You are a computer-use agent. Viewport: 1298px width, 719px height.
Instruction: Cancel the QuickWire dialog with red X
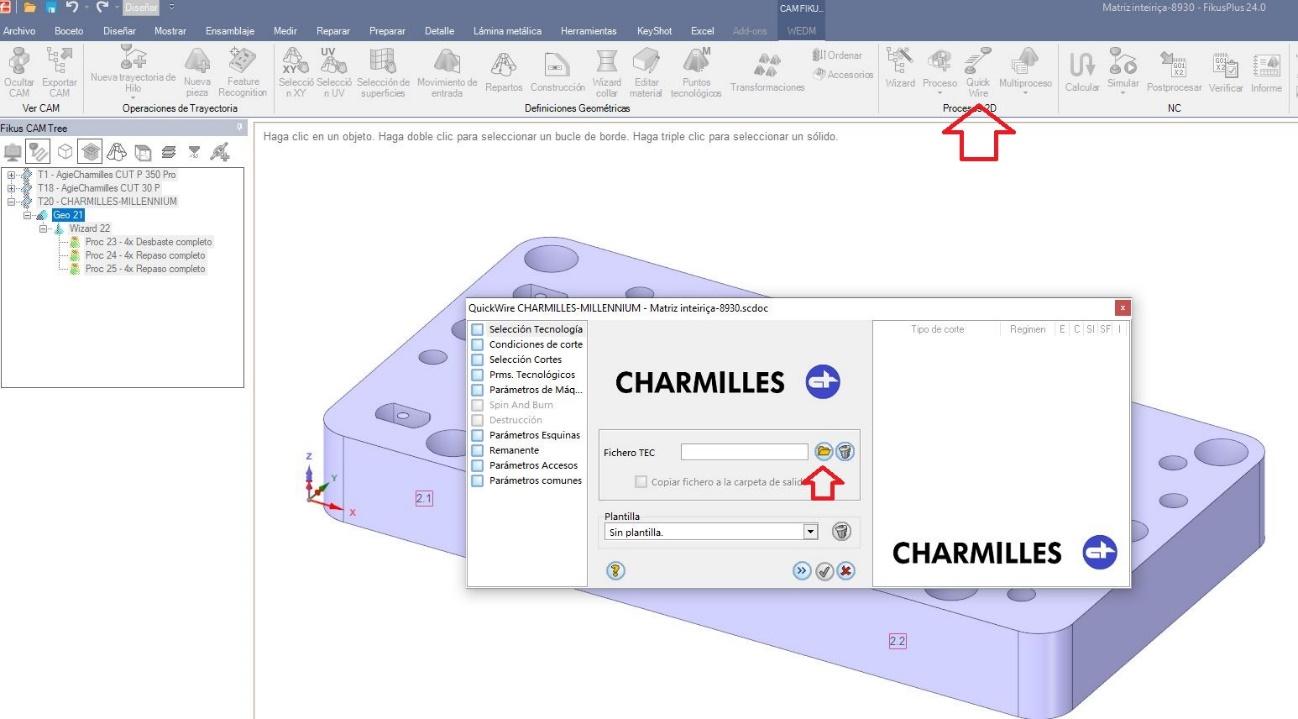(x=846, y=571)
